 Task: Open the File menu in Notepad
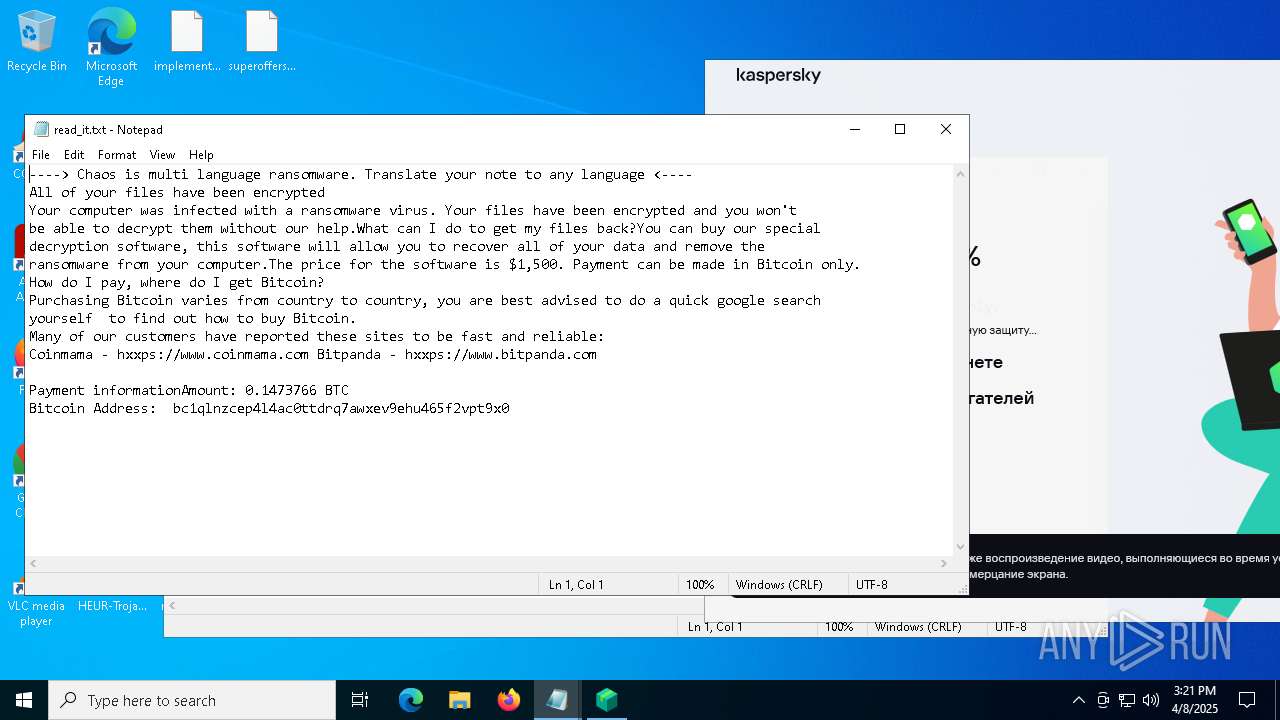point(41,155)
